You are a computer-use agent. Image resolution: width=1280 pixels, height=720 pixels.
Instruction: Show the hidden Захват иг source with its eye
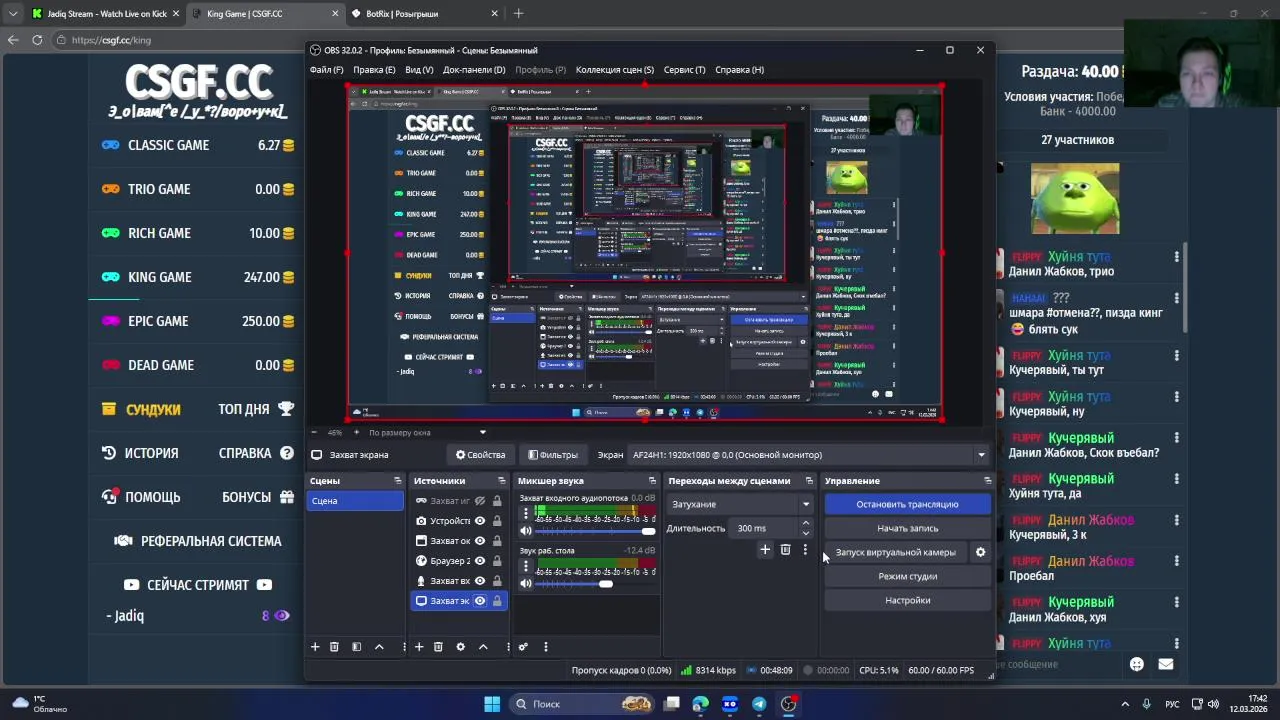pos(480,501)
